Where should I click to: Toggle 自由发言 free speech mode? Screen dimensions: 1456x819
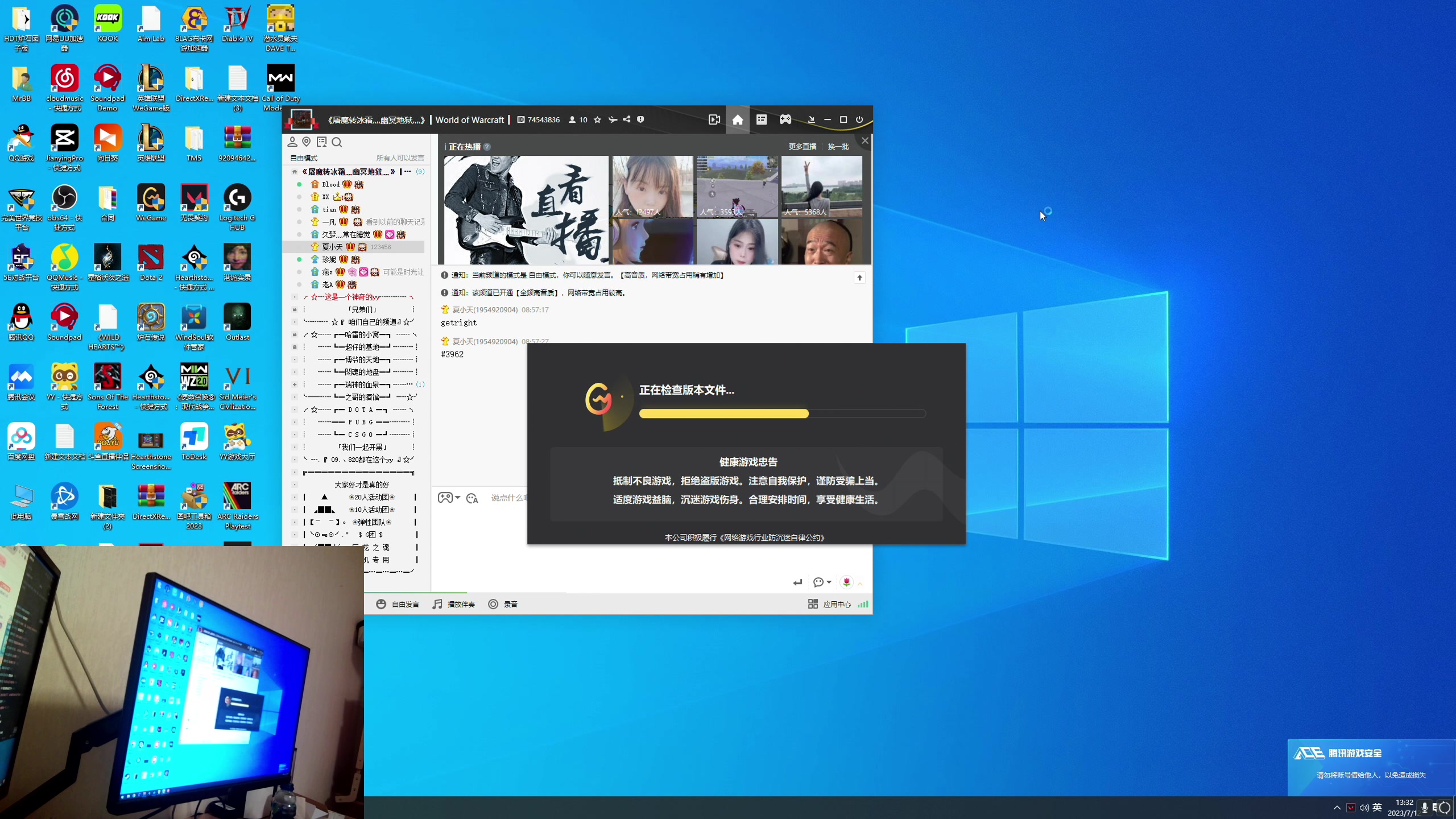(x=398, y=604)
